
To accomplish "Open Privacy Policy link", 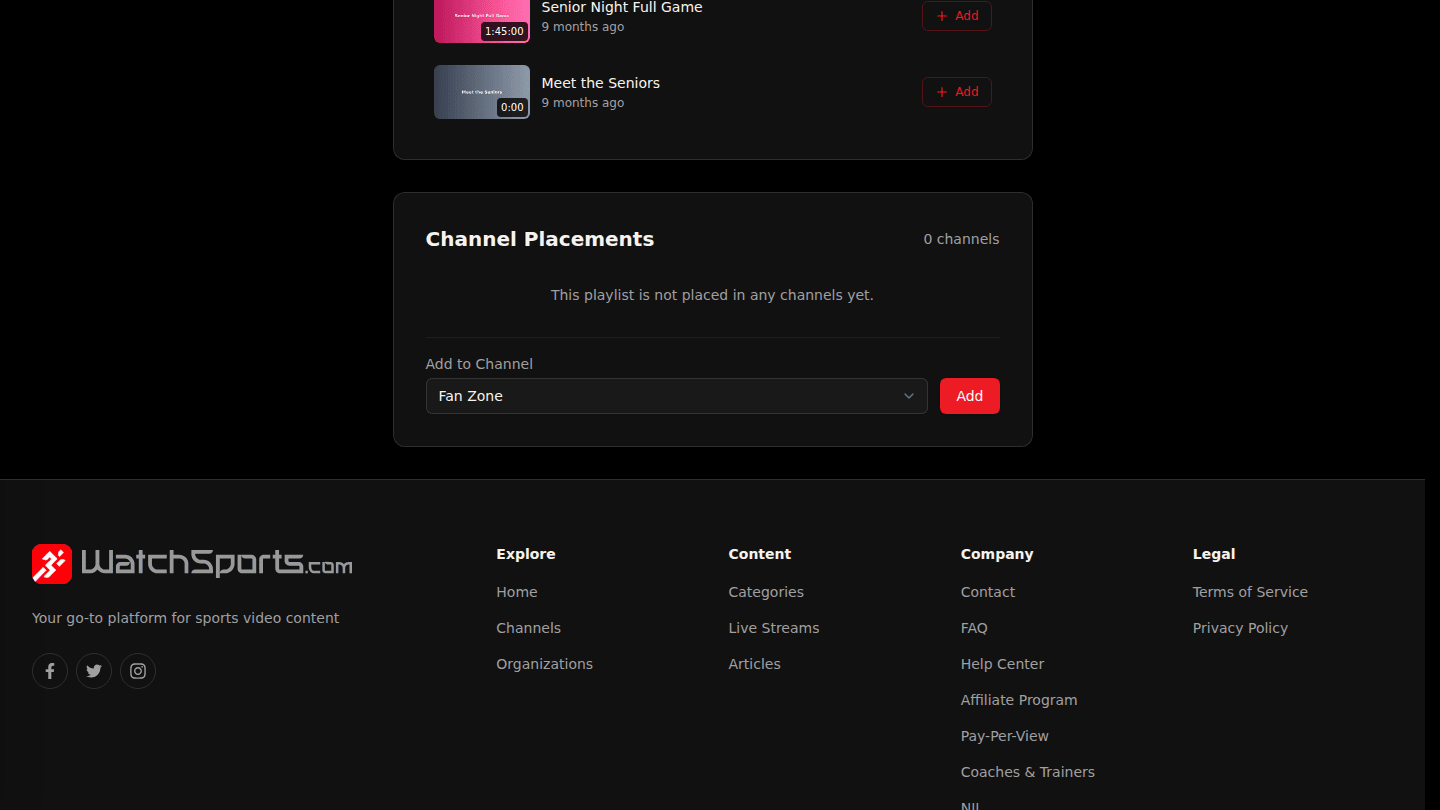I will point(1240,628).
